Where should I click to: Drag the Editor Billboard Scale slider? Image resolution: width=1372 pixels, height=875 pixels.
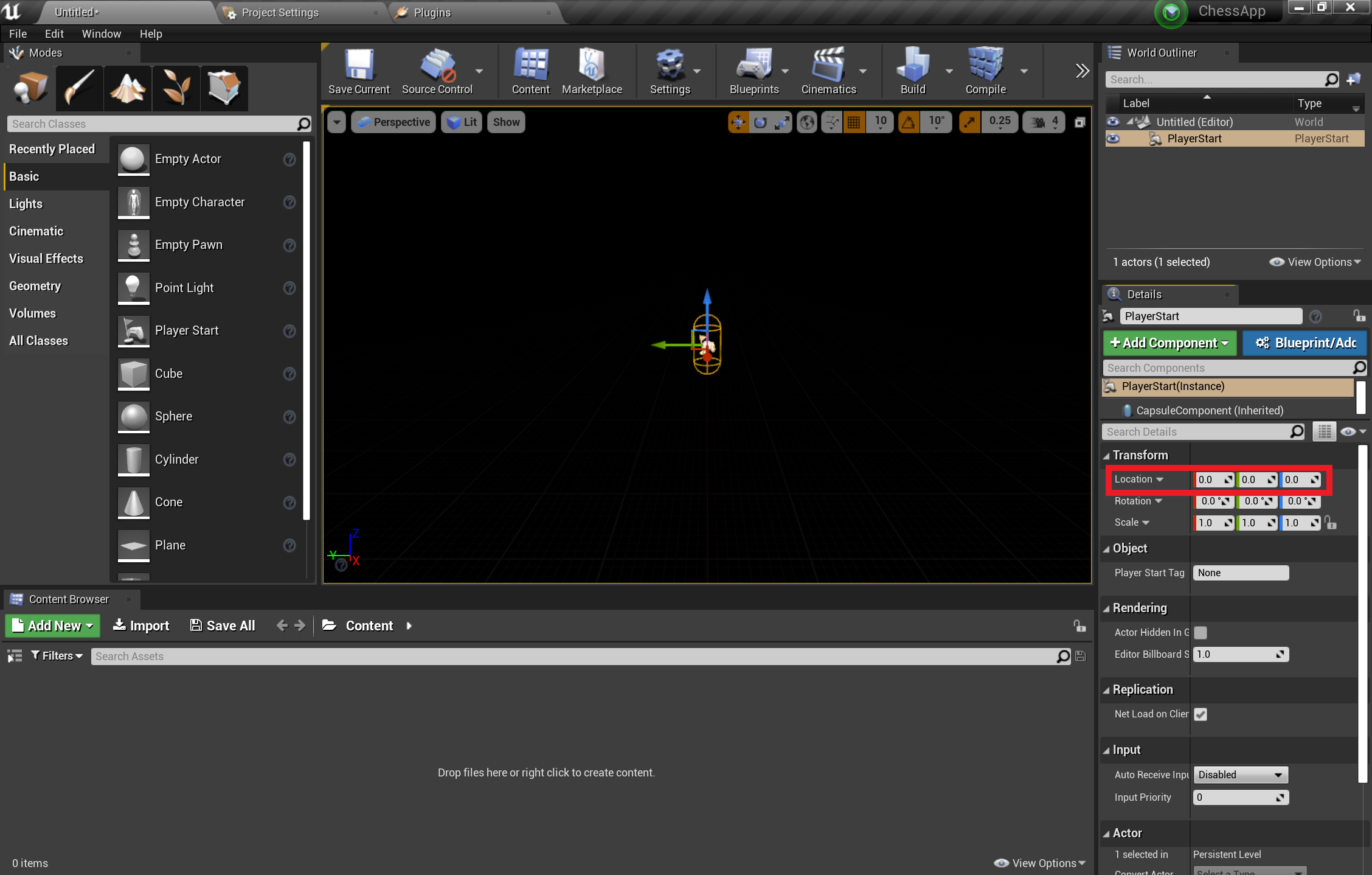pos(1239,654)
